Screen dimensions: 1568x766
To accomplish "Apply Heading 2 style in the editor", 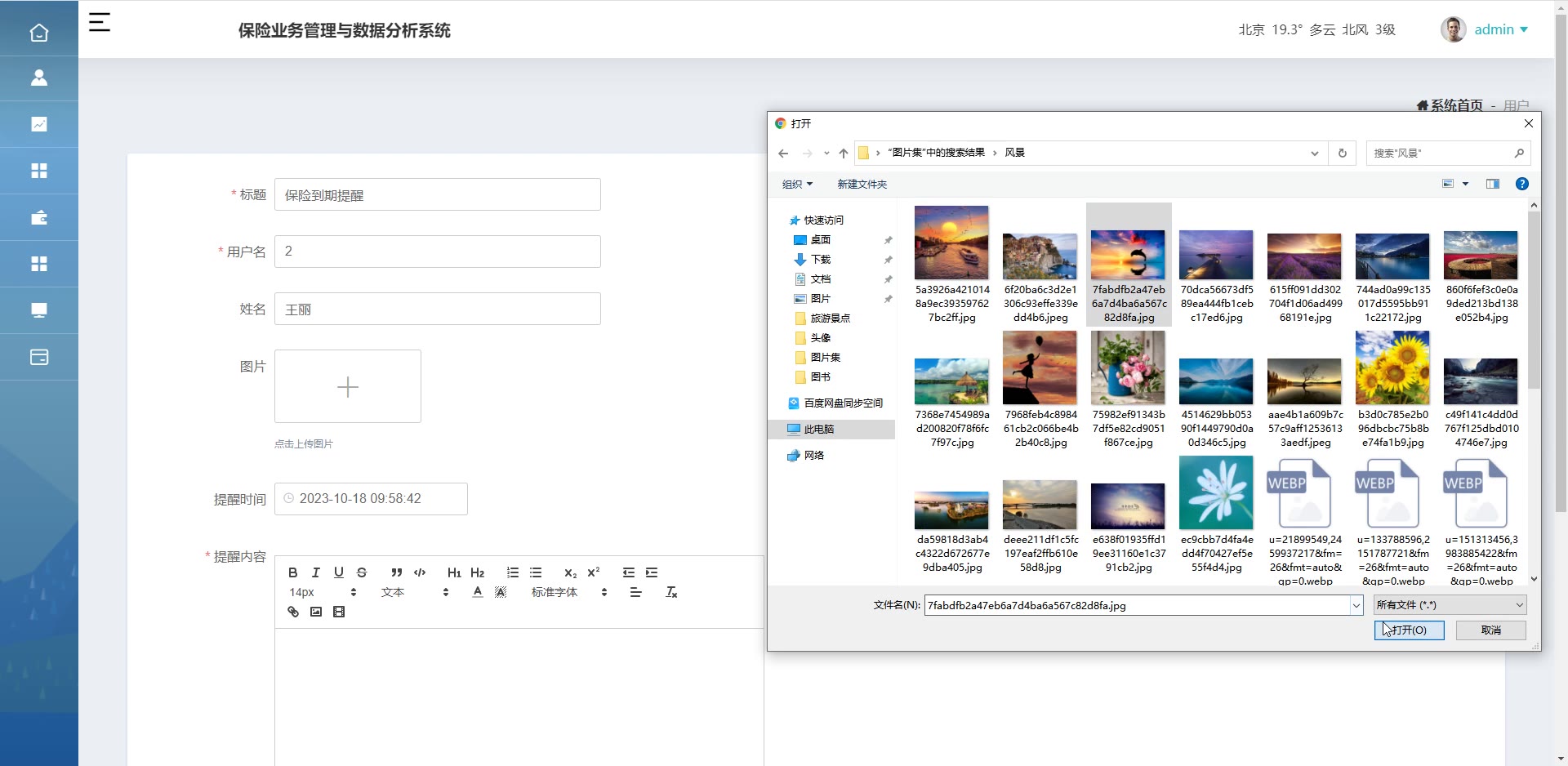I will [x=478, y=572].
